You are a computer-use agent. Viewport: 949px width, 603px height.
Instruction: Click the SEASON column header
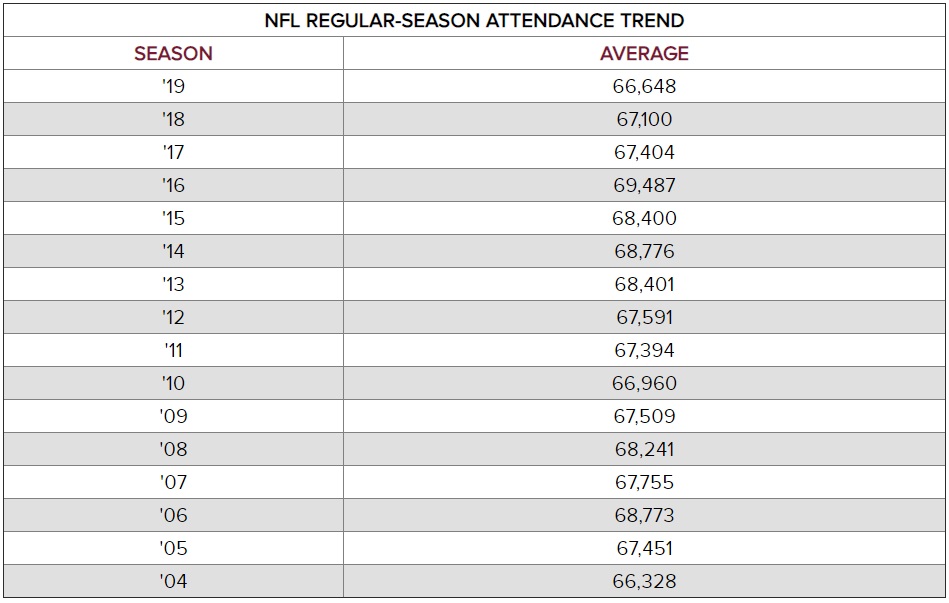coord(173,54)
